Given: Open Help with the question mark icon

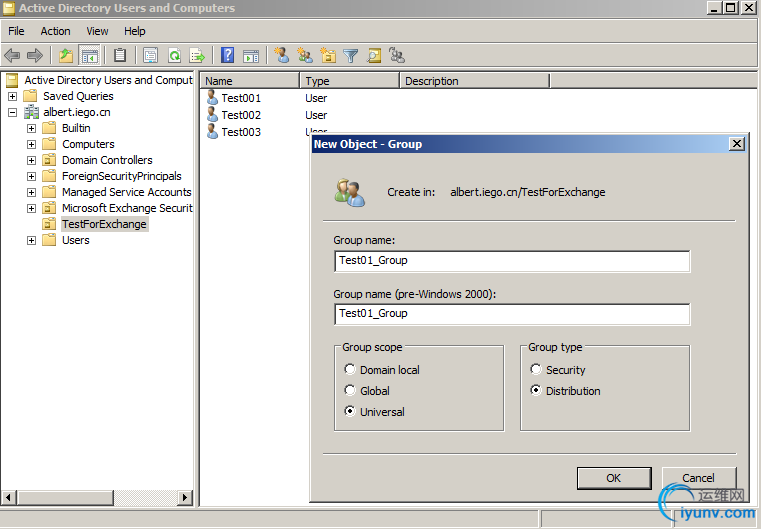Looking at the screenshot, I should pyautogui.click(x=227, y=55).
